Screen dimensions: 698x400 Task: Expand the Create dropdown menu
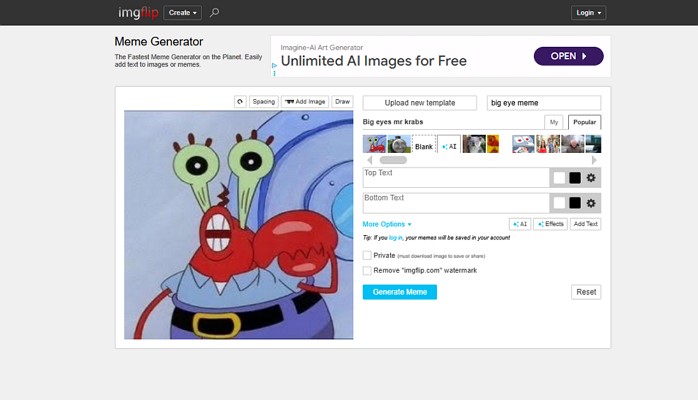pos(183,12)
